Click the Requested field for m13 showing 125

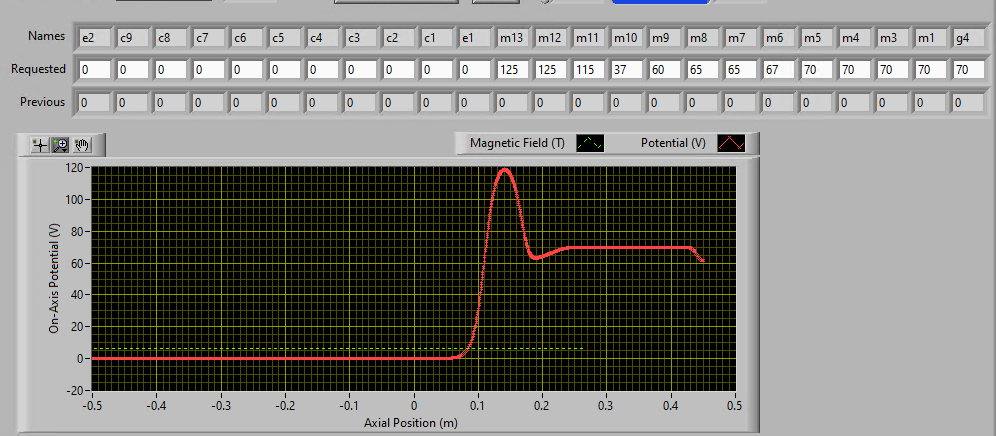513,69
